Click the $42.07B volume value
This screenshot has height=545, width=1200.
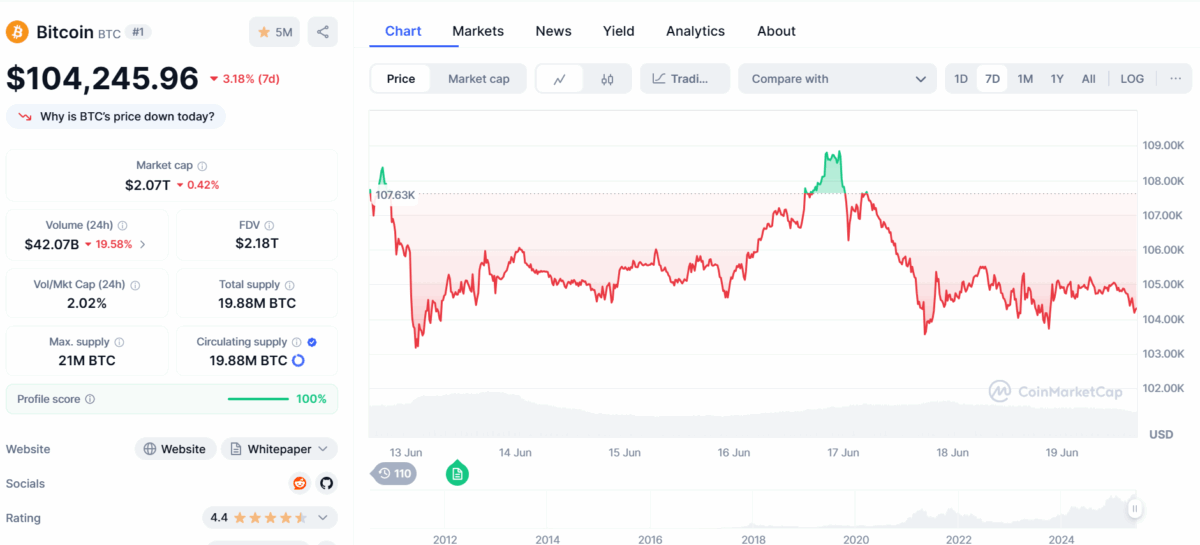(x=52, y=244)
